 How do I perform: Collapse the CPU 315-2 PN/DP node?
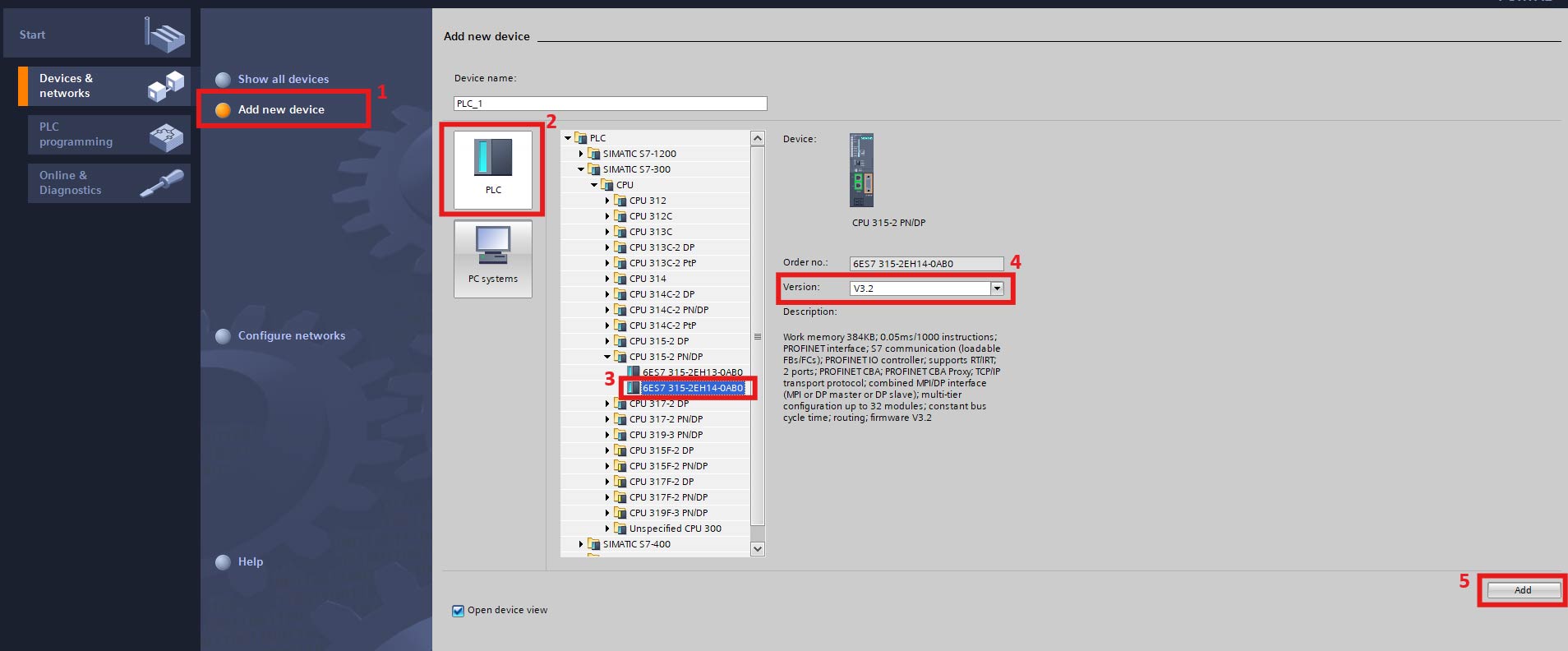(607, 357)
